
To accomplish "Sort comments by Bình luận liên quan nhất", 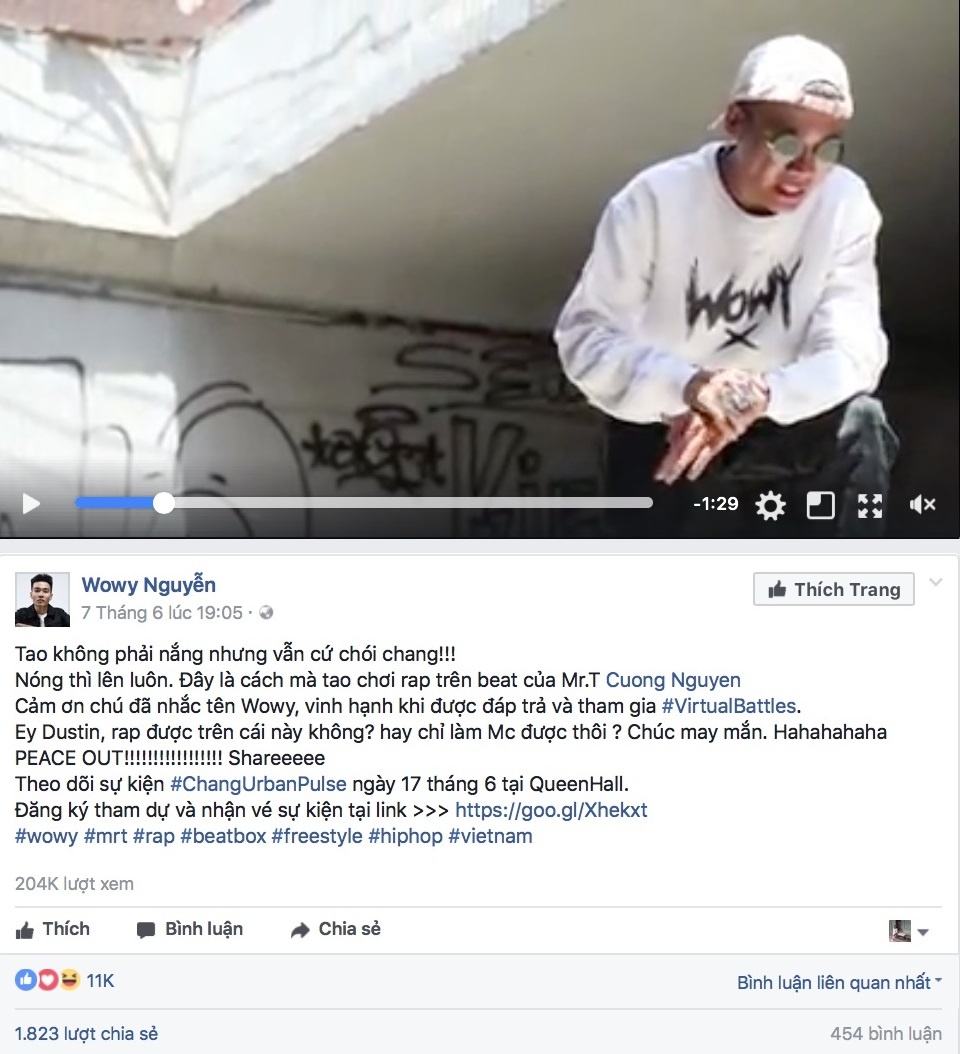I will 839,983.
